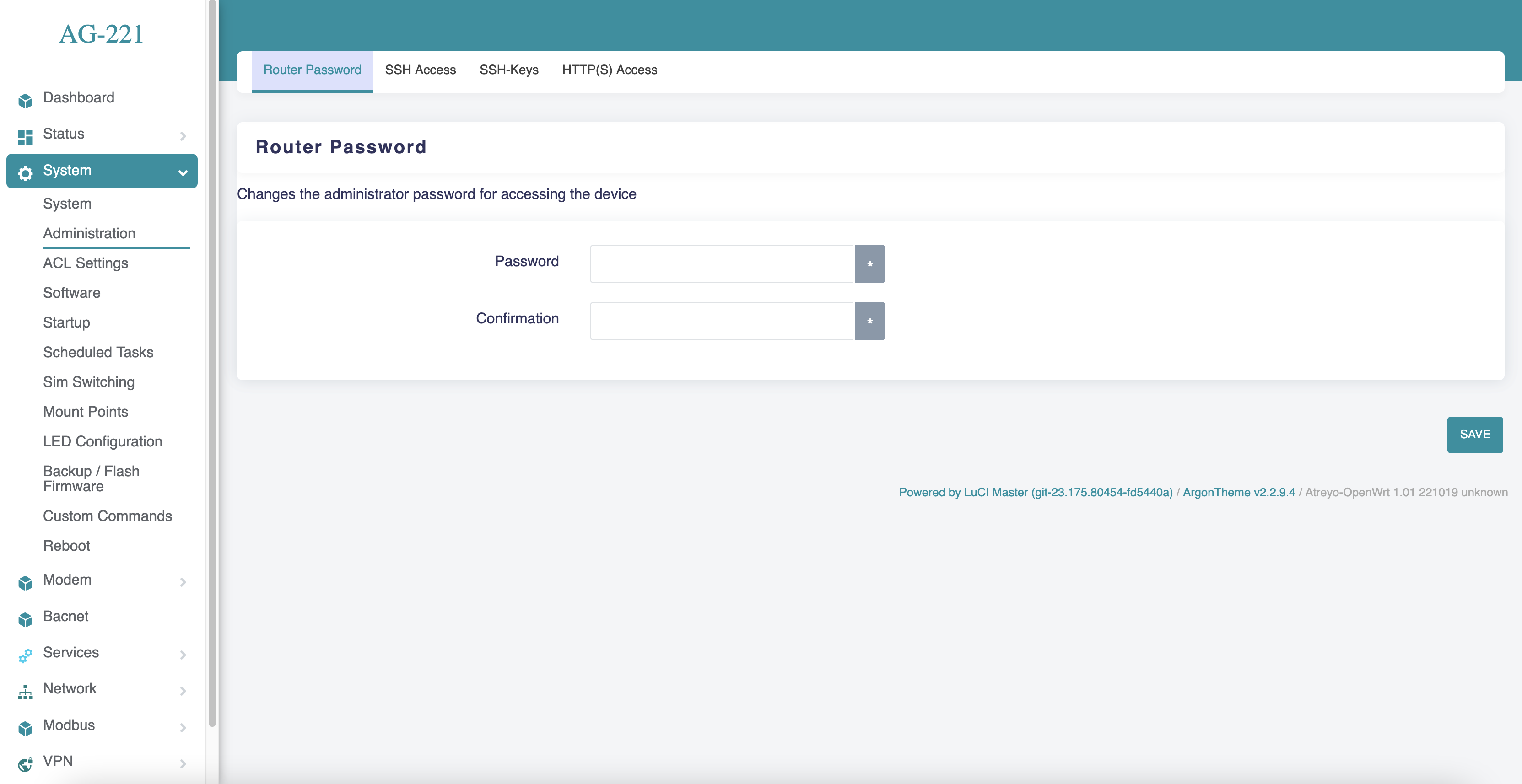Expand the Modbus submenu arrow
The width and height of the screenshot is (1522, 784).
tap(183, 727)
